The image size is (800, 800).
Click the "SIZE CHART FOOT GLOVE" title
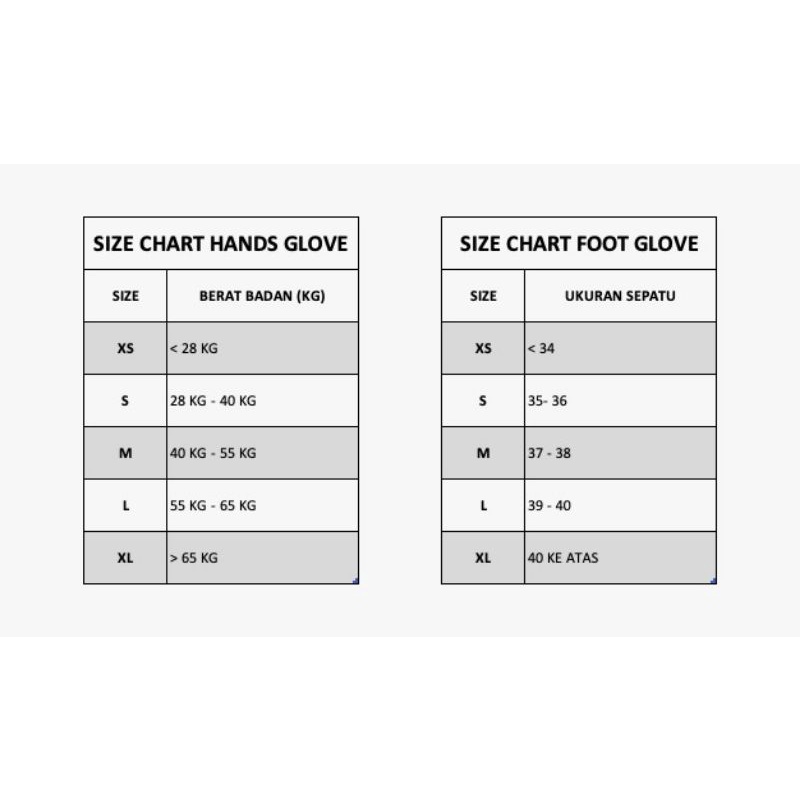pos(579,243)
